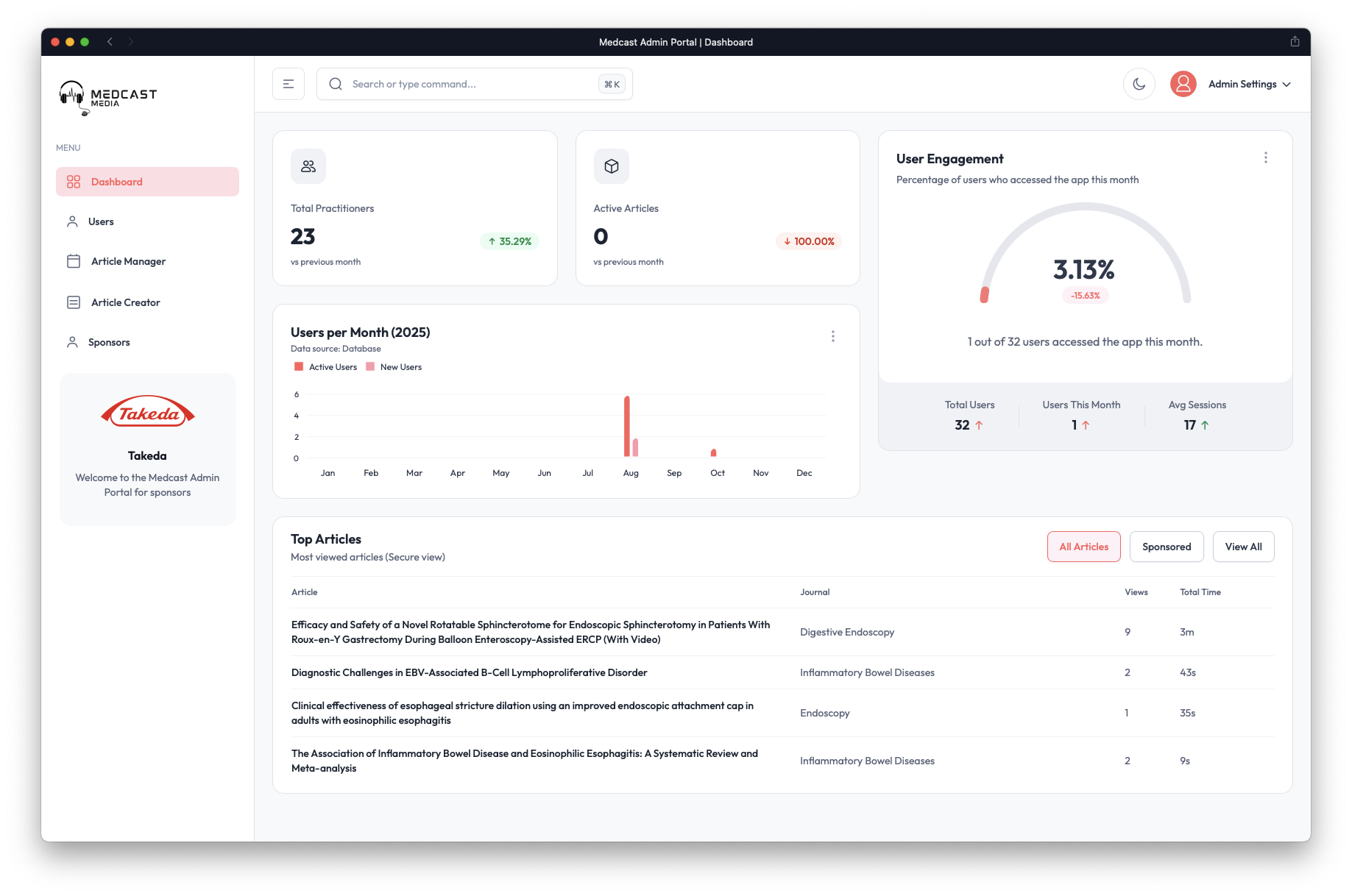Screen dimensions: 1352x896
Task: Click the Digestive Endoscopy journal cell
Action: click(x=847, y=632)
